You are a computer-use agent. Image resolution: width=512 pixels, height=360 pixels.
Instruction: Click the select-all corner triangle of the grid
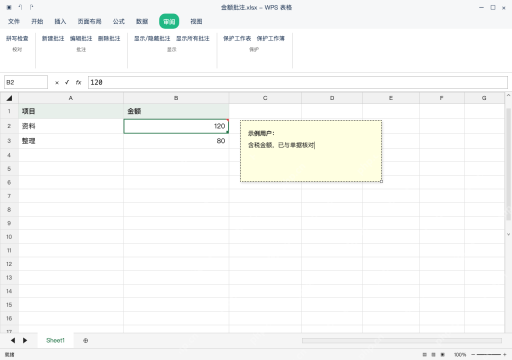(x=9, y=98)
